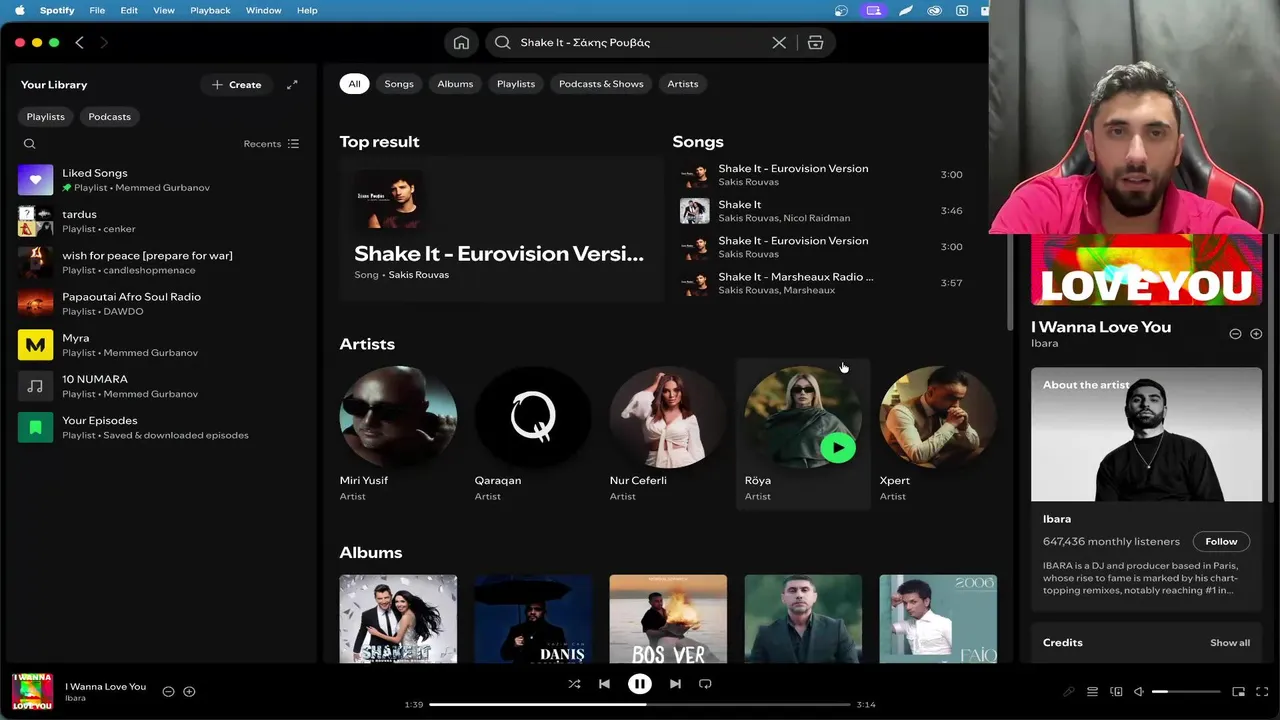Screen dimensions: 1280x720
Task: Toggle repeat mode
Action: point(705,684)
